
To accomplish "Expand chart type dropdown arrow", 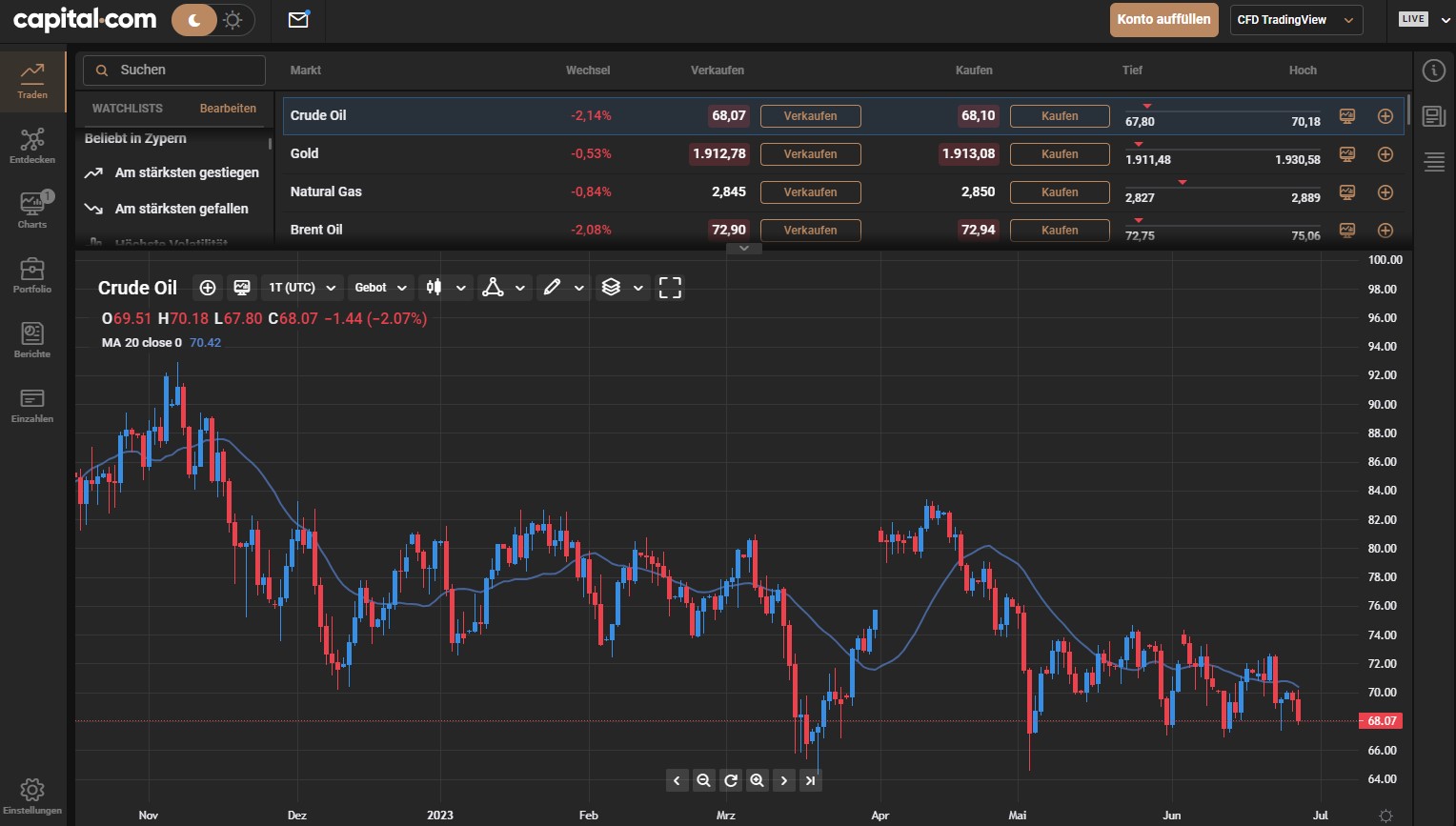I will (461, 288).
